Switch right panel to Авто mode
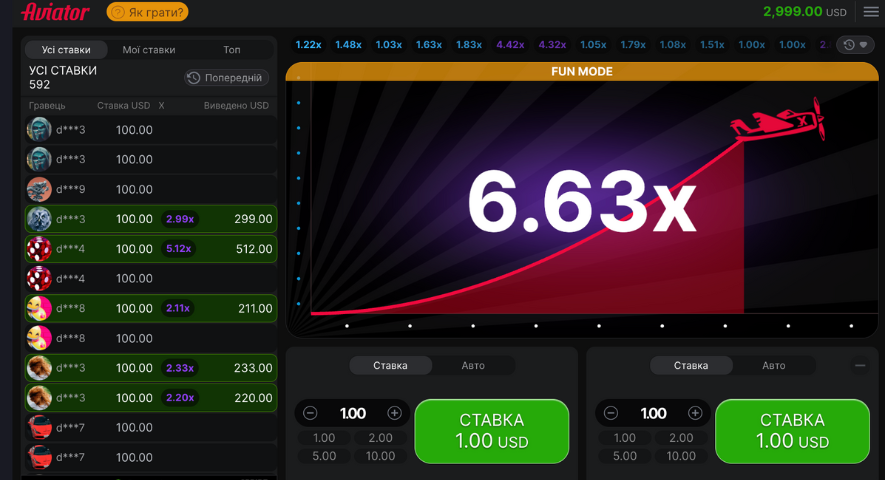Screen dimensions: 885x480 (773, 366)
